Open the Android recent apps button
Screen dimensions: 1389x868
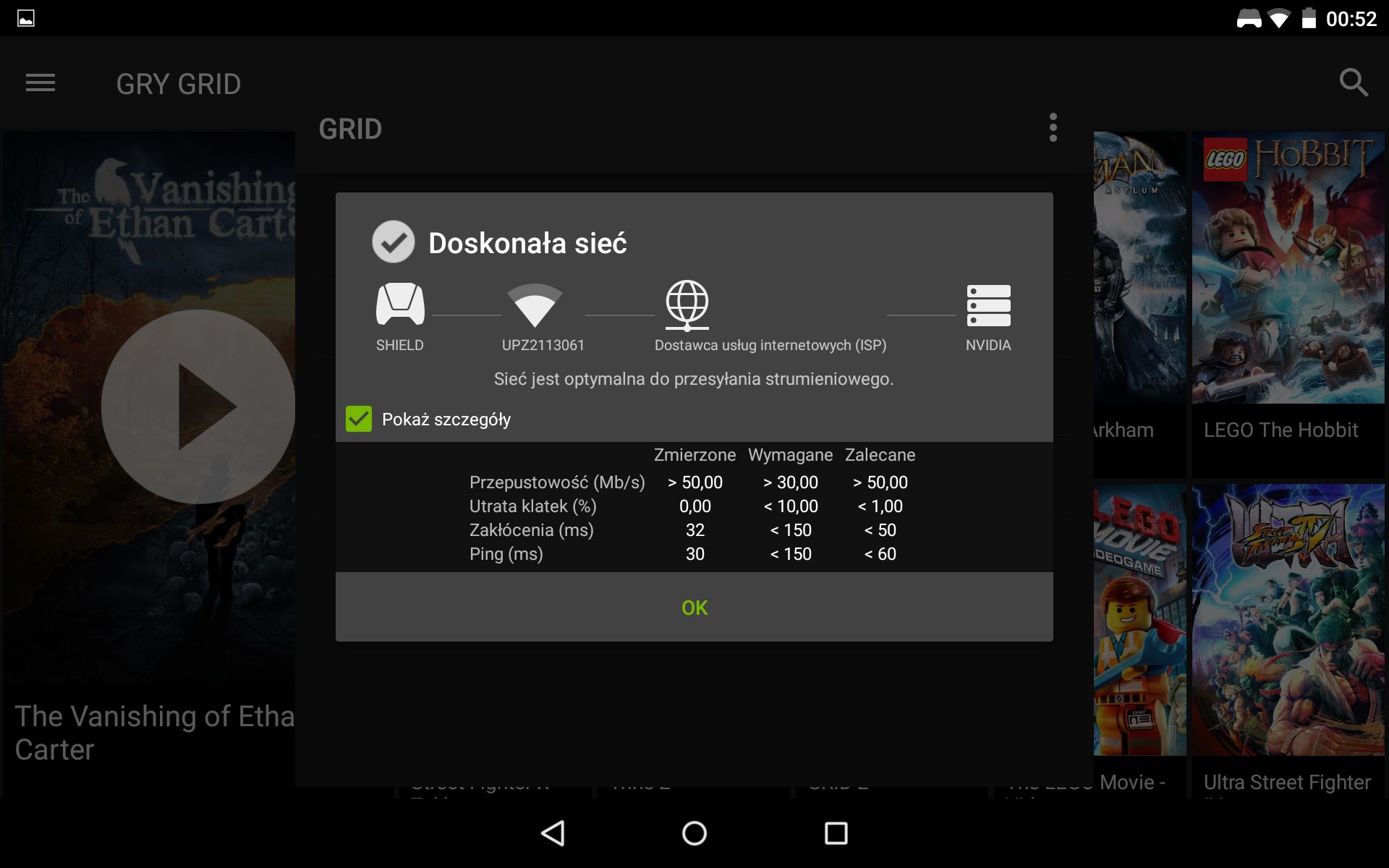(836, 833)
